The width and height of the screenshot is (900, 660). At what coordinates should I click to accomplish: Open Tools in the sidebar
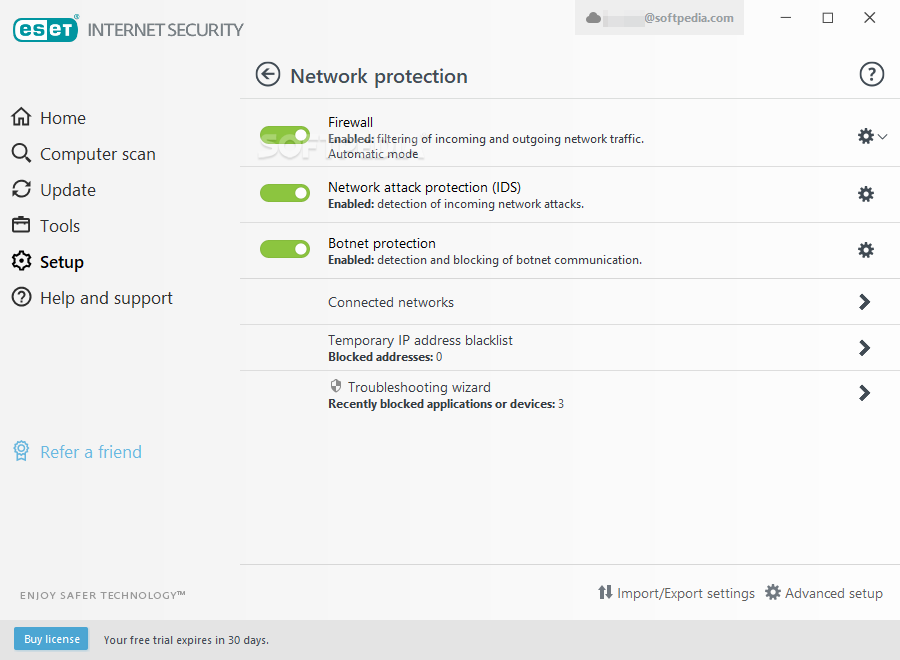pos(60,226)
